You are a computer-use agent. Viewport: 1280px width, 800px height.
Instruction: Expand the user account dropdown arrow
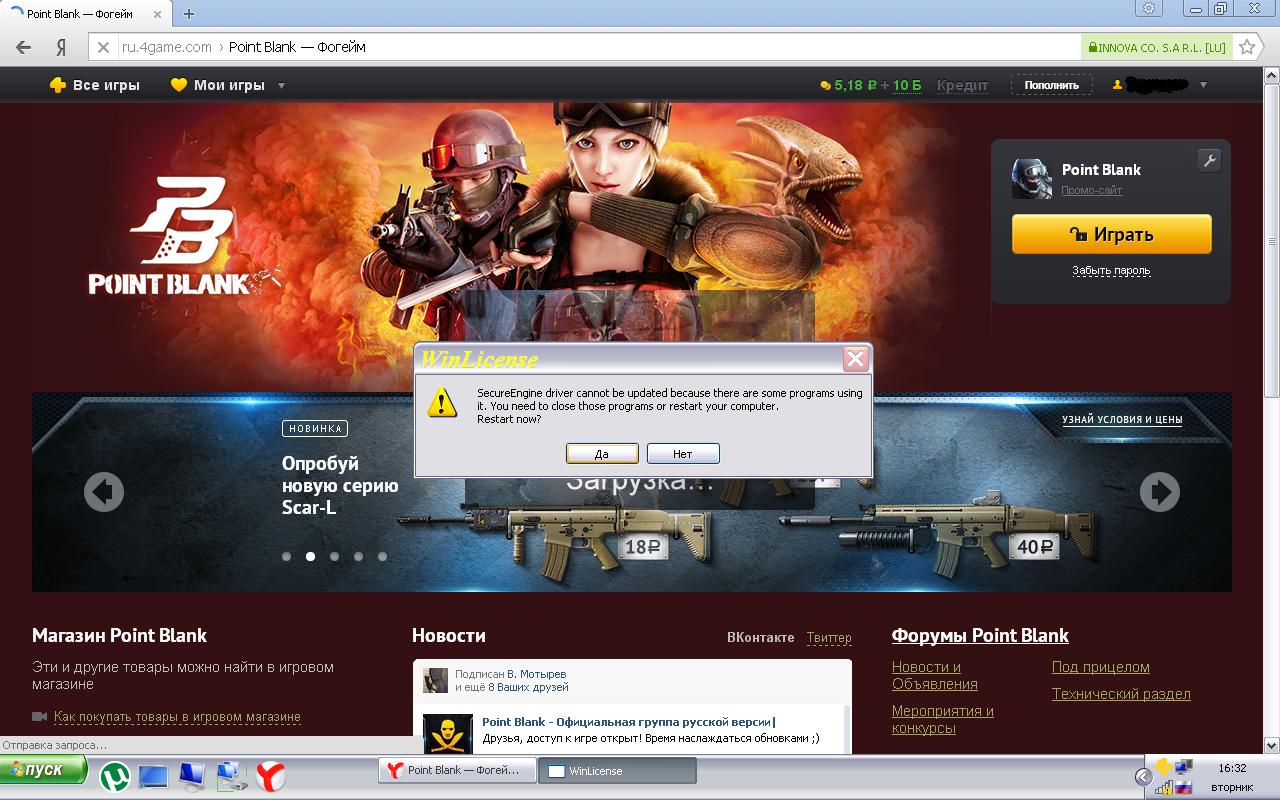(1203, 85)
